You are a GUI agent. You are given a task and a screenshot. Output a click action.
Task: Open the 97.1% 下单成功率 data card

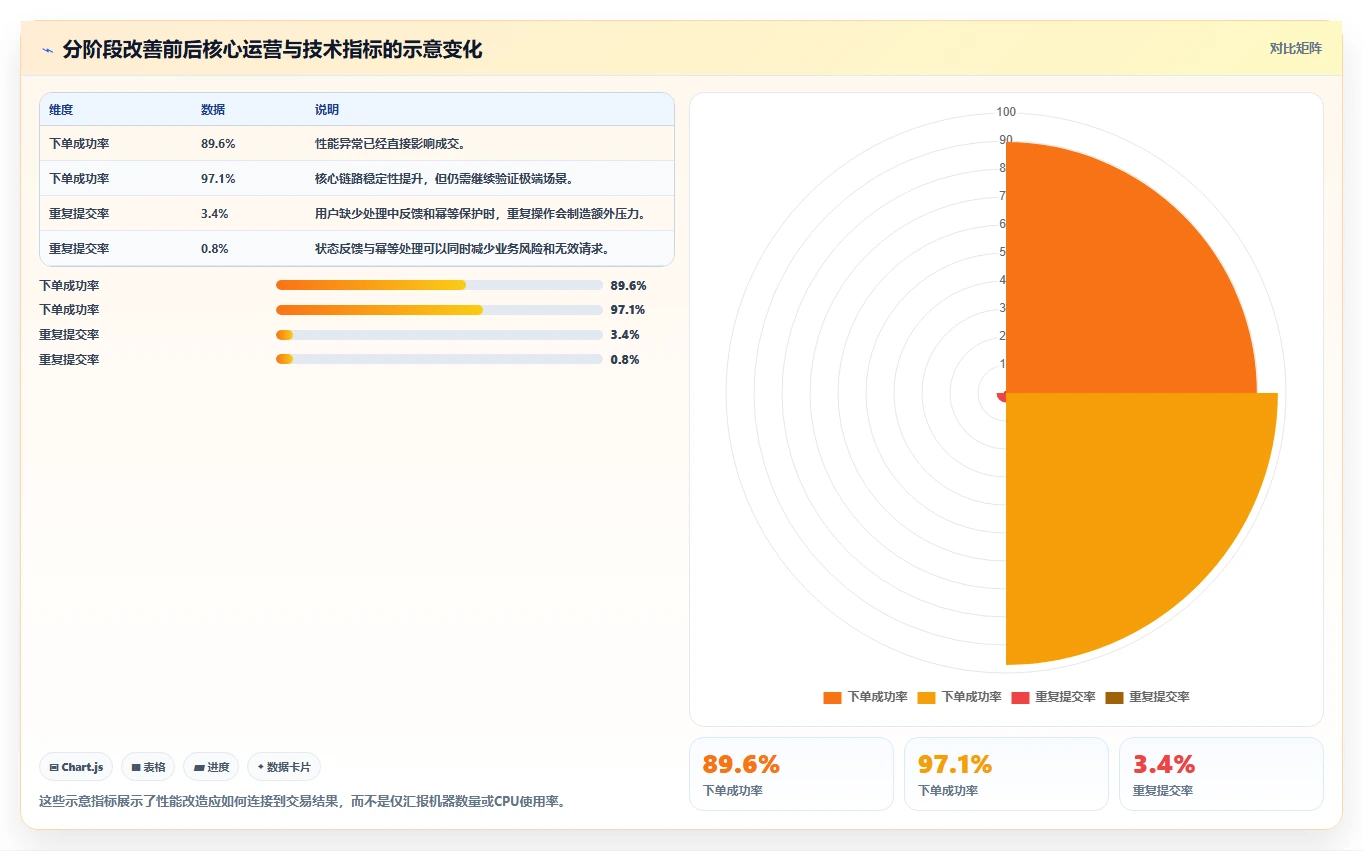[1006, 774]
